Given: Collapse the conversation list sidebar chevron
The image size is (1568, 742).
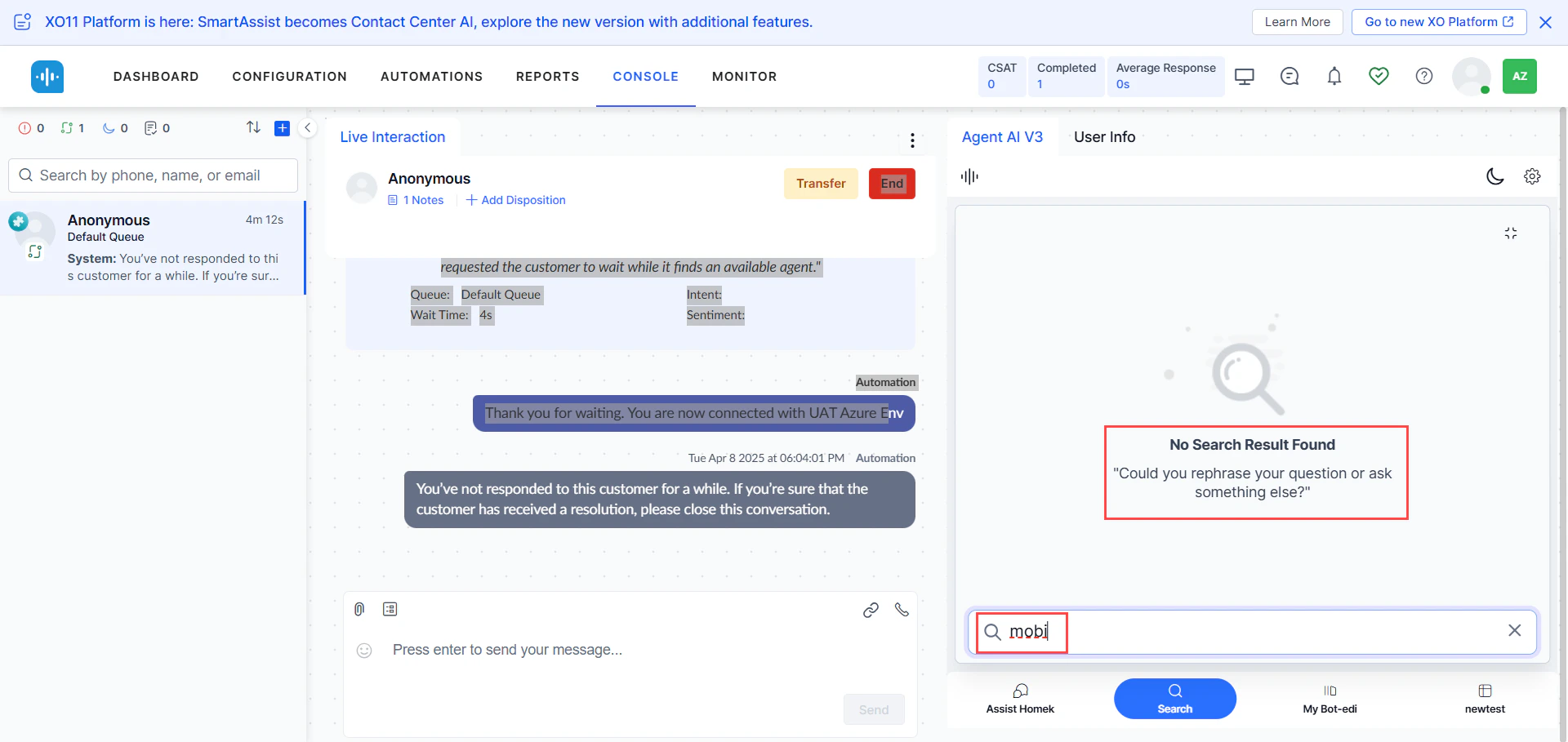Looking at the screenshot, I should pos(308,128).
